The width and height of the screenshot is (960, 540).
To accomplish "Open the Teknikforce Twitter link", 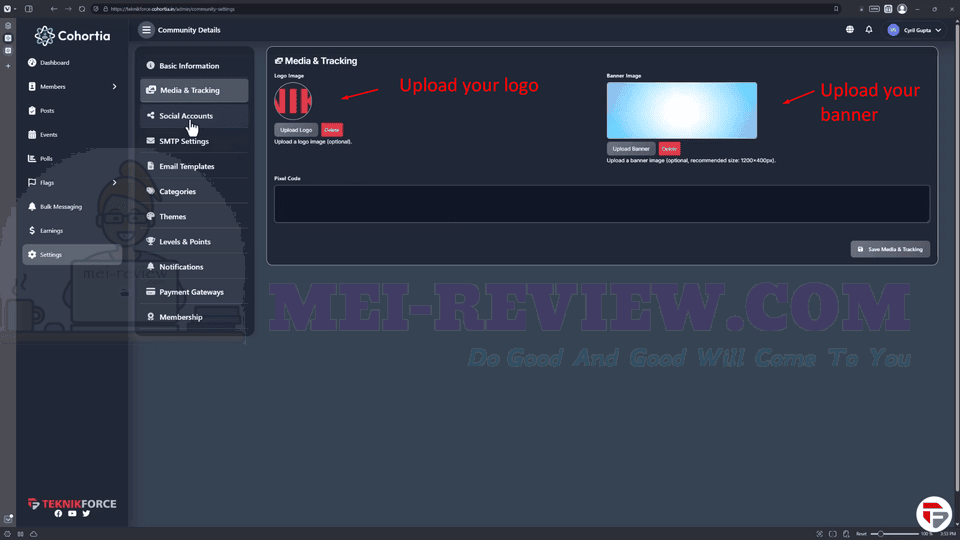I will click(x=86, y=514).
